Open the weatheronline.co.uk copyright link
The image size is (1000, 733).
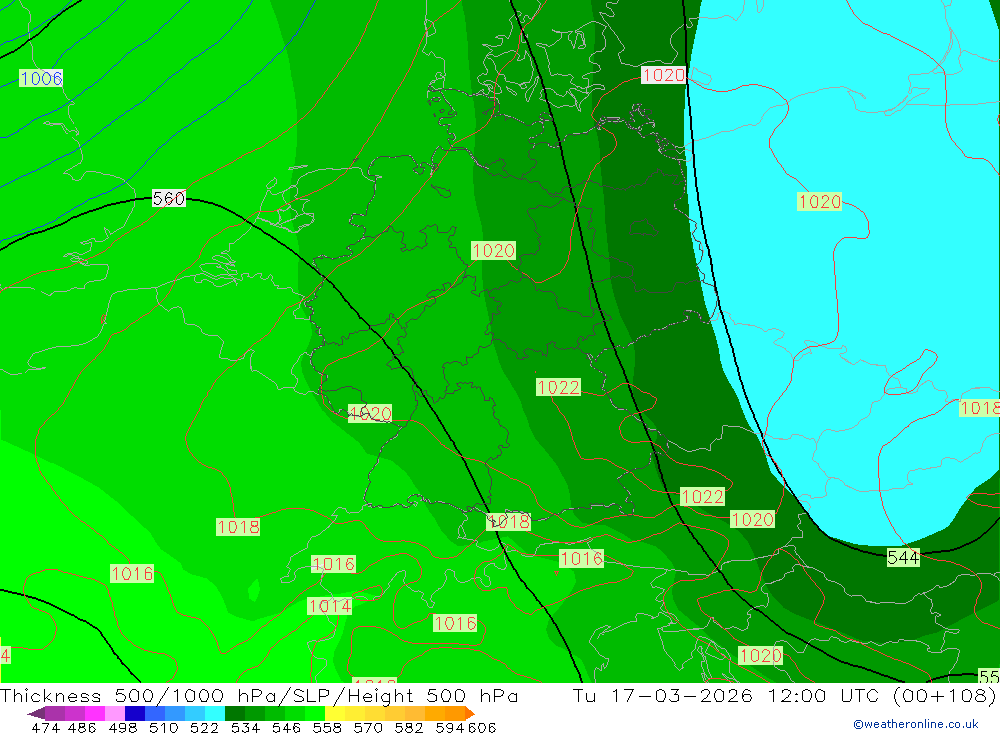pos(916,724)
